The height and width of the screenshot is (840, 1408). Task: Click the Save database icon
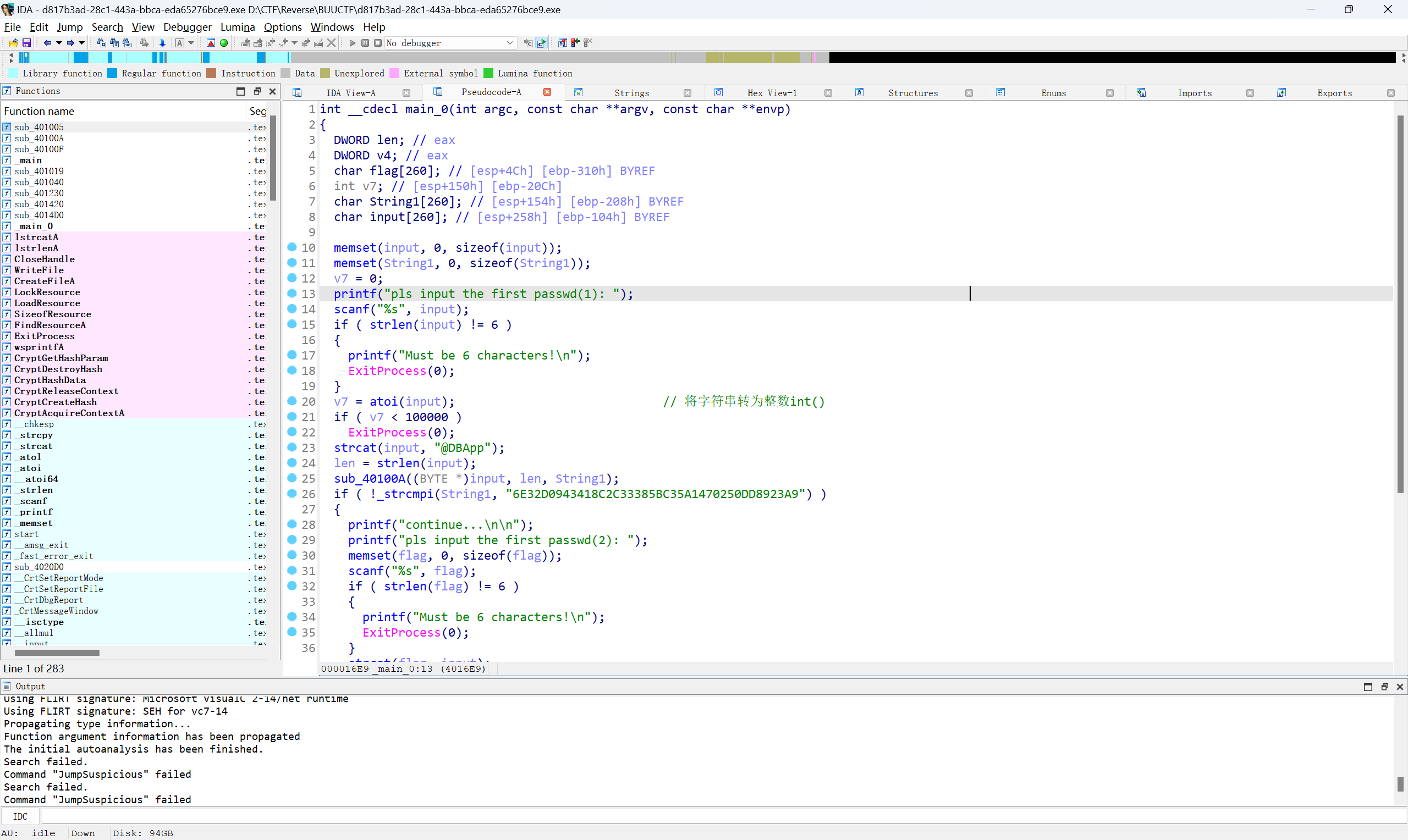point(26,43)
